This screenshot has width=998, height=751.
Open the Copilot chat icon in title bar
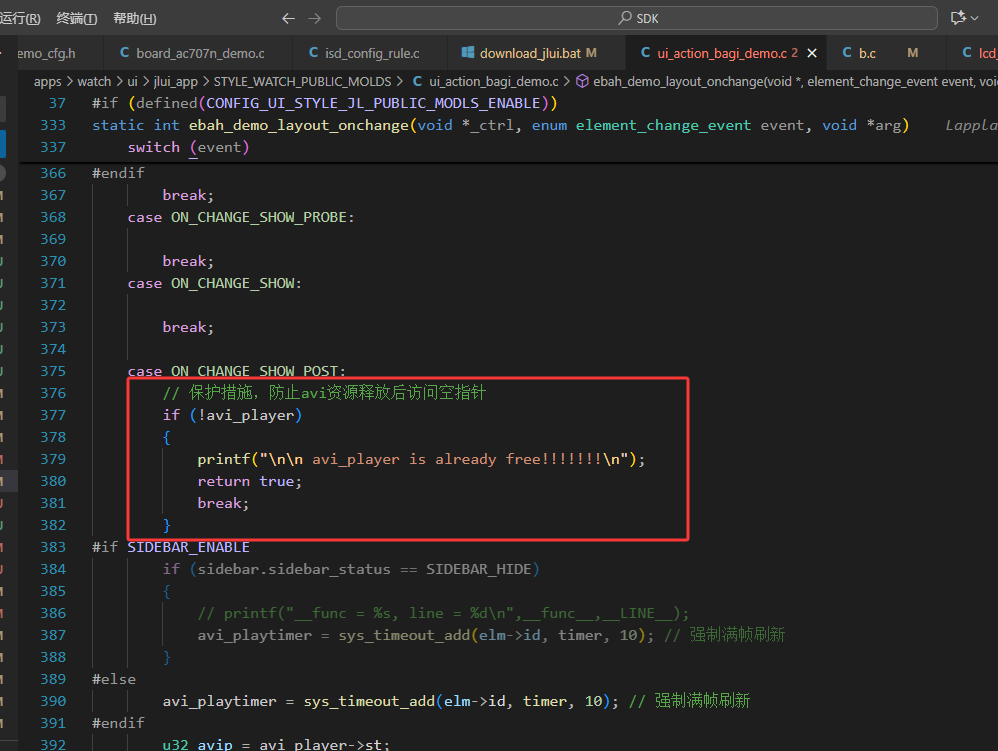pos(958,18)
